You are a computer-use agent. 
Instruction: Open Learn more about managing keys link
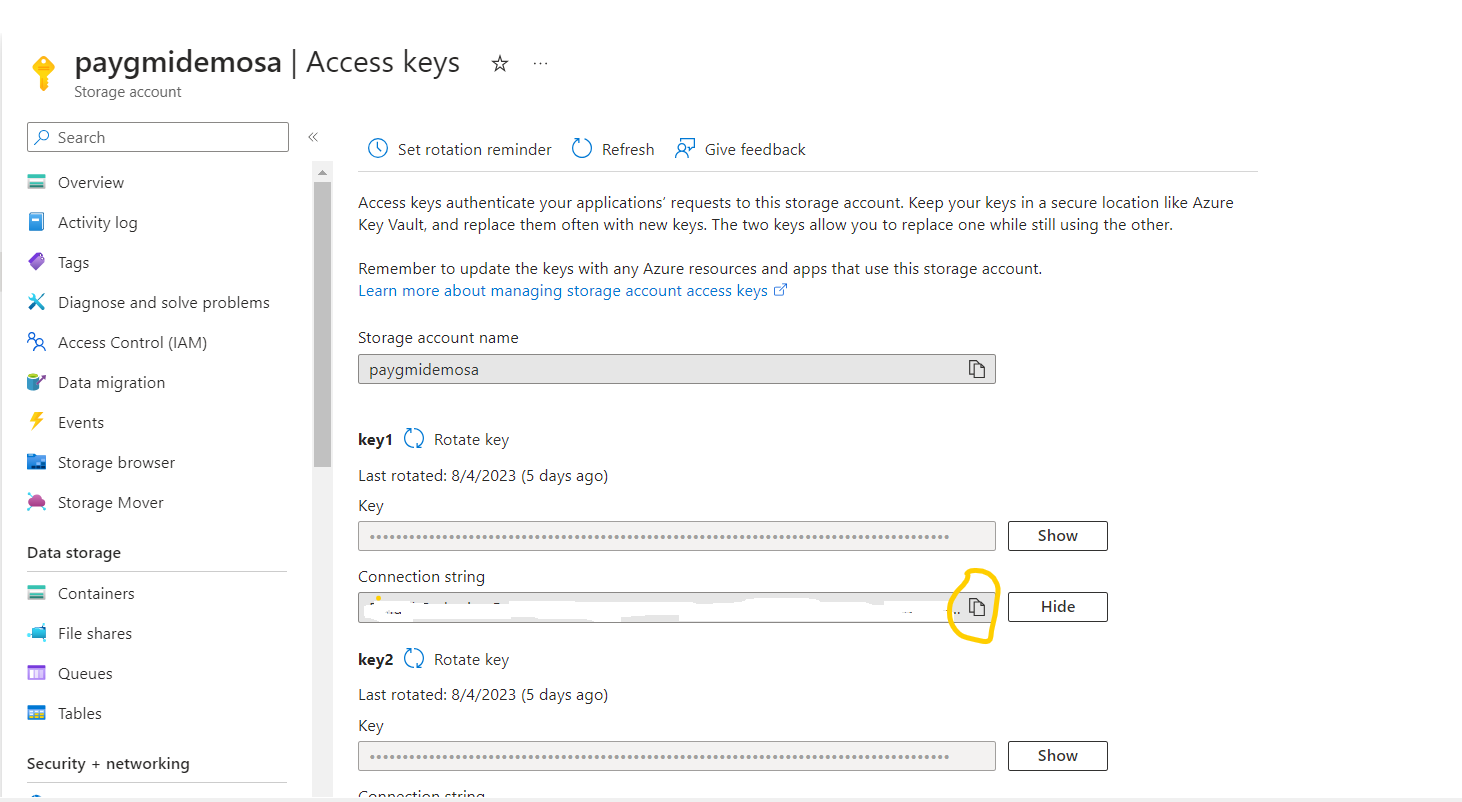coord(565,291)
